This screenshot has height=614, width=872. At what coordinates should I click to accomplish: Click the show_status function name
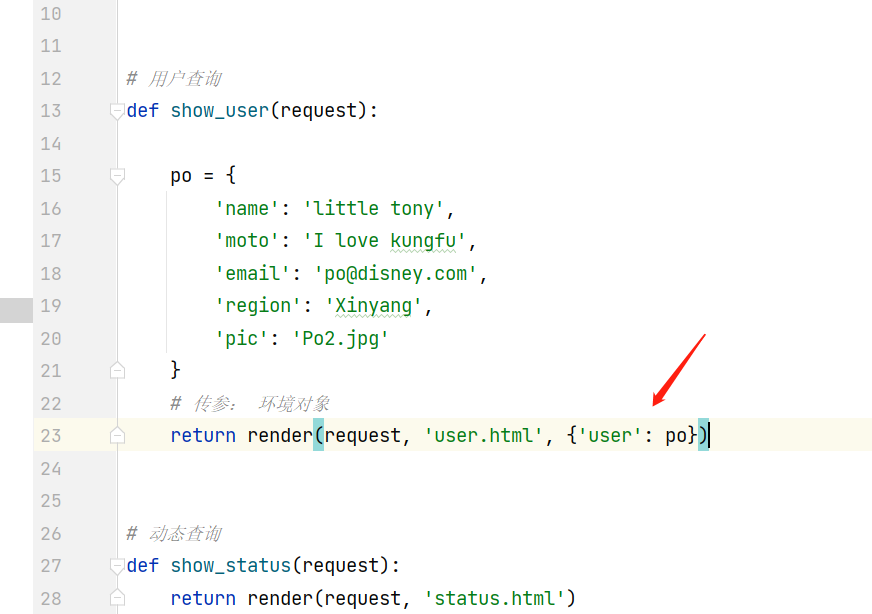point(231,566)
